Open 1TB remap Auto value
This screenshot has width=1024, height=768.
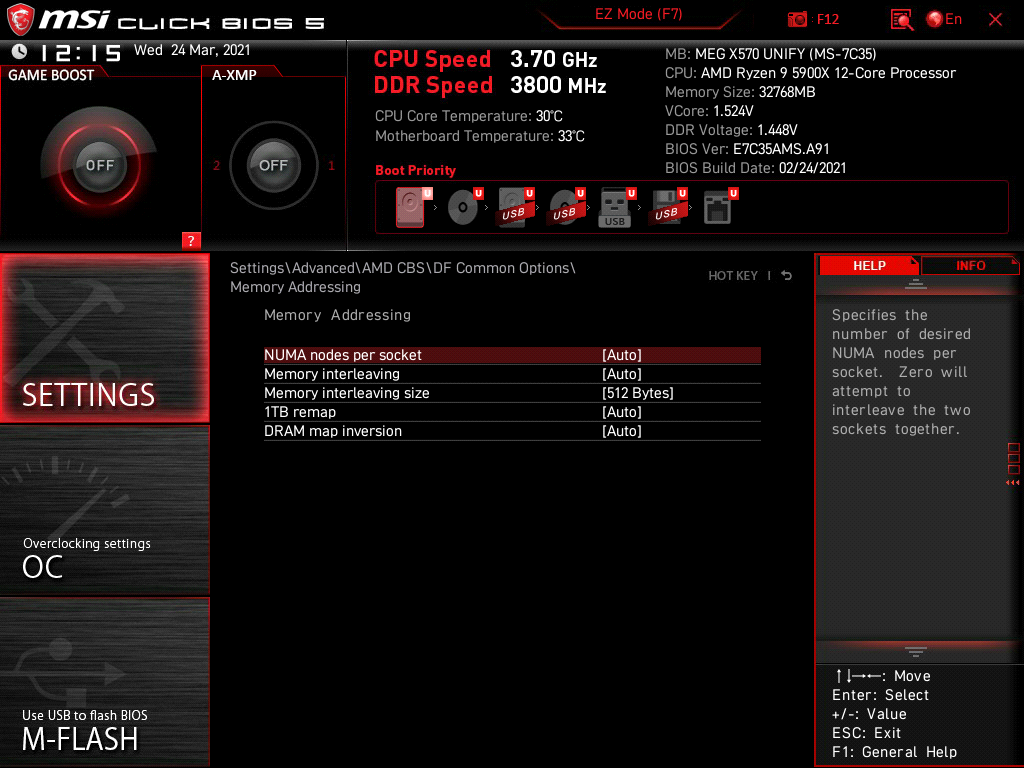click(x=622, y=412)
